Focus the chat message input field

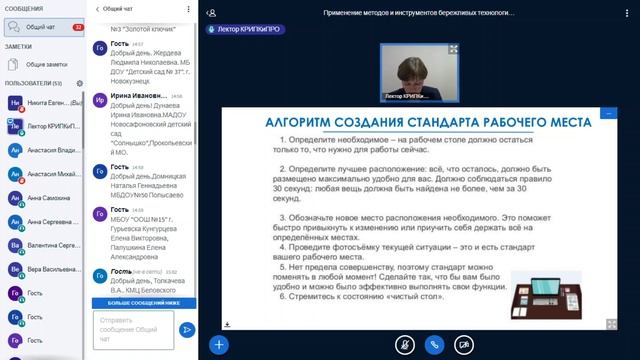pyautogui.click(x=133, y=330)
